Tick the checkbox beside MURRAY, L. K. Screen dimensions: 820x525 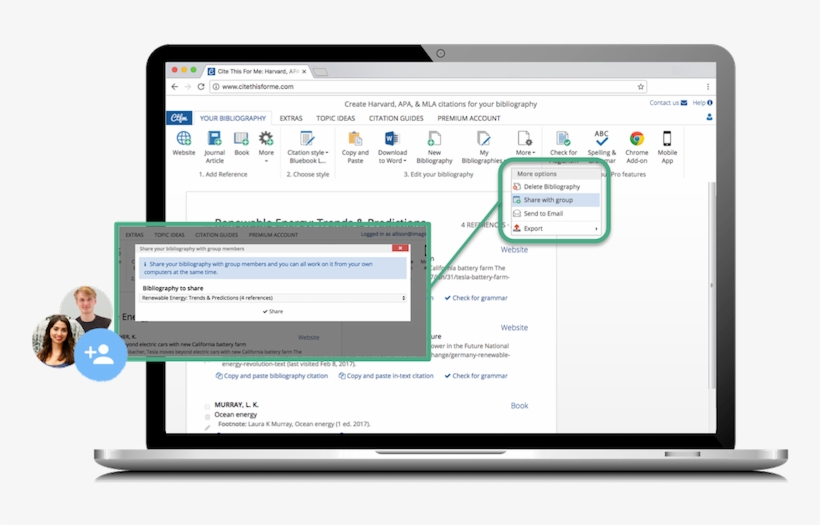point(207,406)
